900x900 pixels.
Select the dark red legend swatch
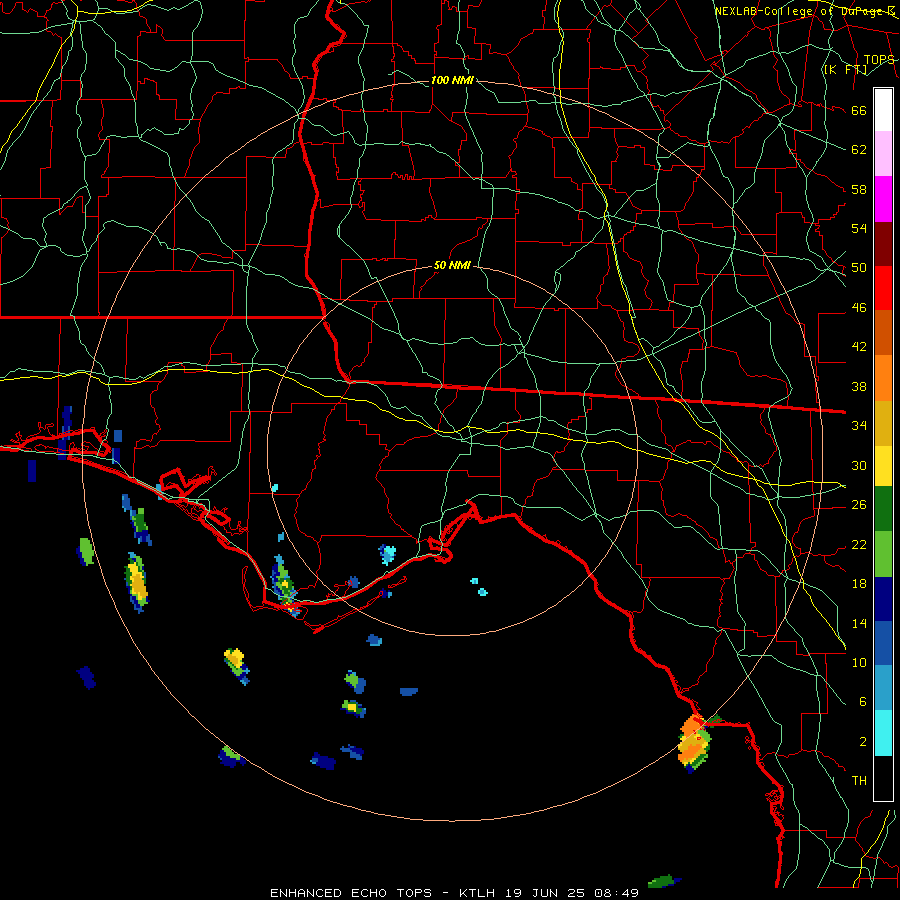pos(883,244)
